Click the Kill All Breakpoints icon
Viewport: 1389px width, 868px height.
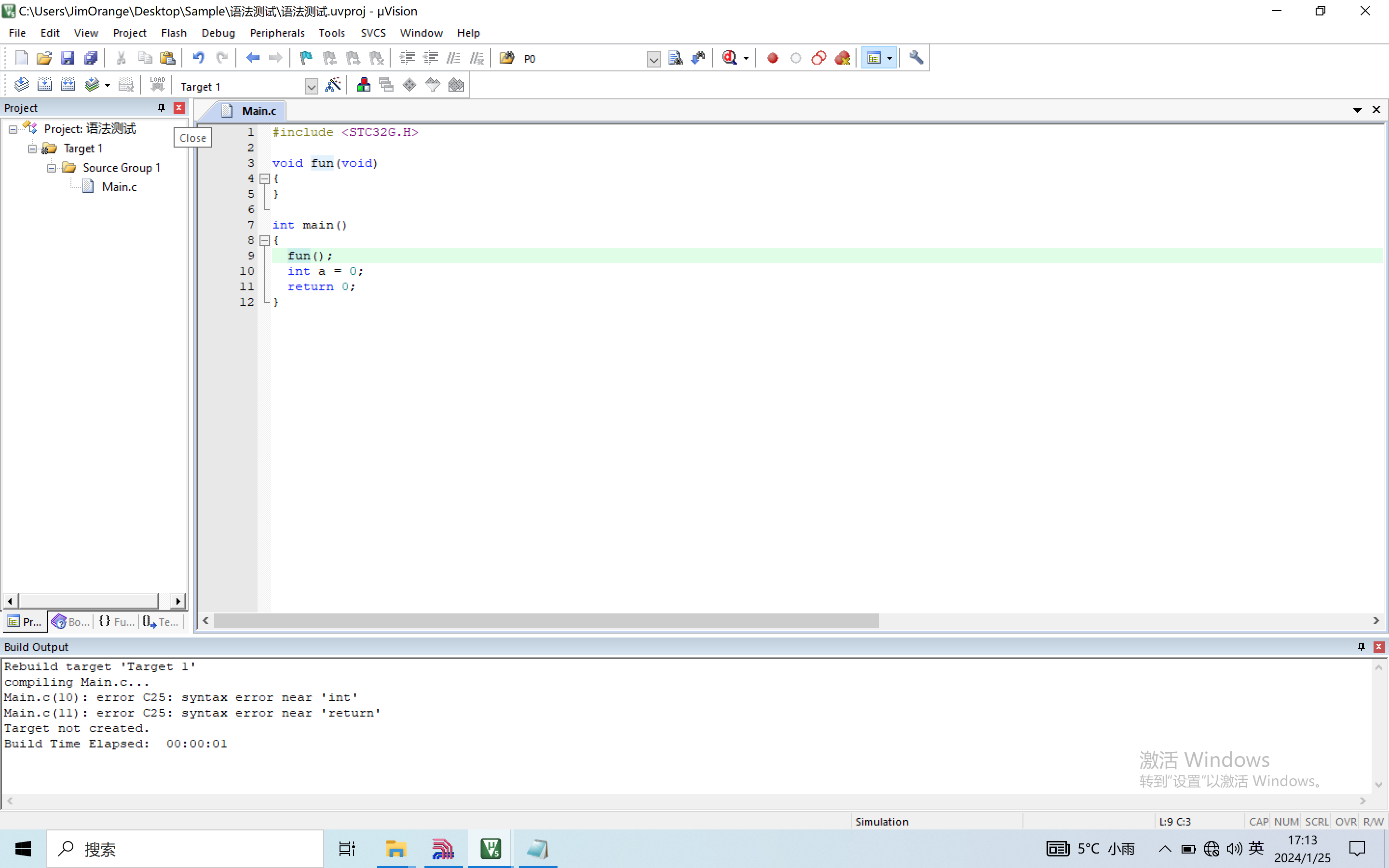coord(843,57)
